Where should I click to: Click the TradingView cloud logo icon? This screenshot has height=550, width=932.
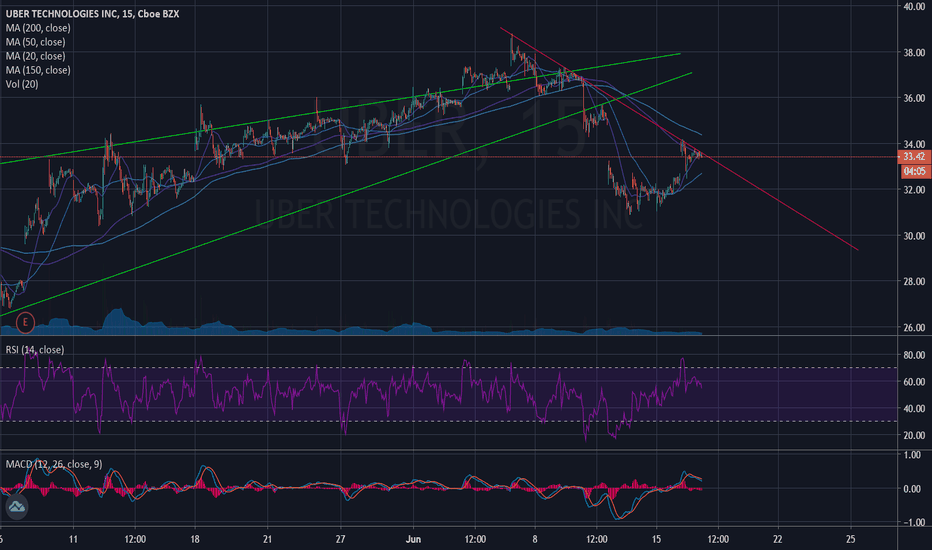[16, 507]
